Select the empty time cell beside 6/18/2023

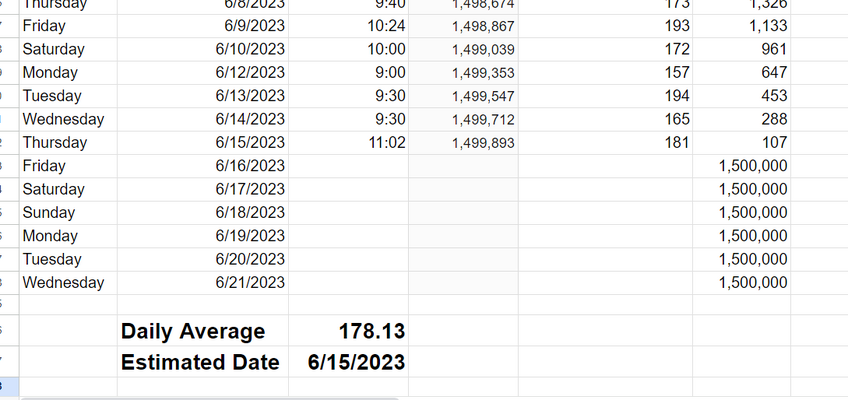point(349,212)
